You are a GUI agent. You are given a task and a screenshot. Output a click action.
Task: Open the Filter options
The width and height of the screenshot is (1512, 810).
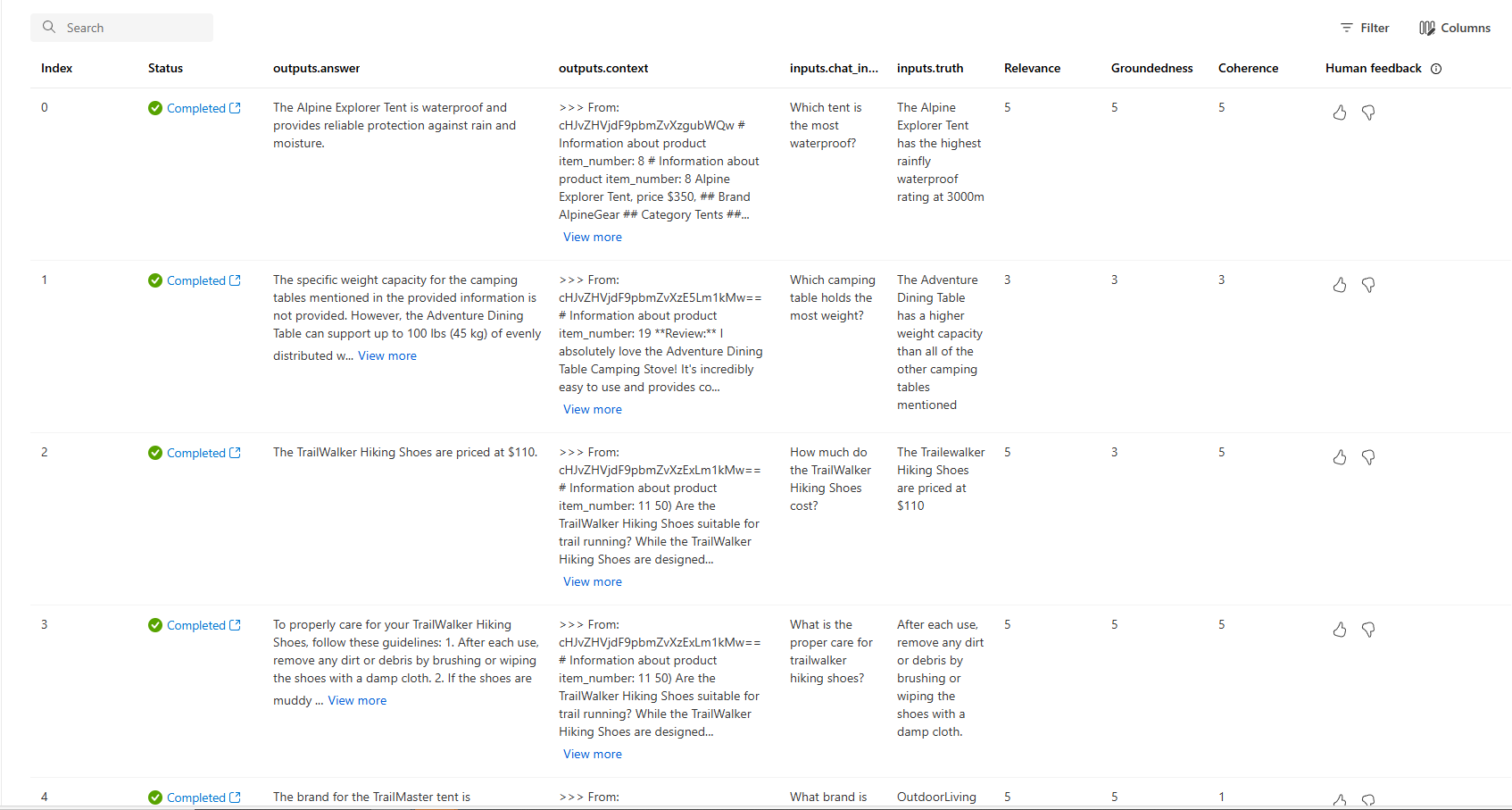click(x=1365, y=28)
